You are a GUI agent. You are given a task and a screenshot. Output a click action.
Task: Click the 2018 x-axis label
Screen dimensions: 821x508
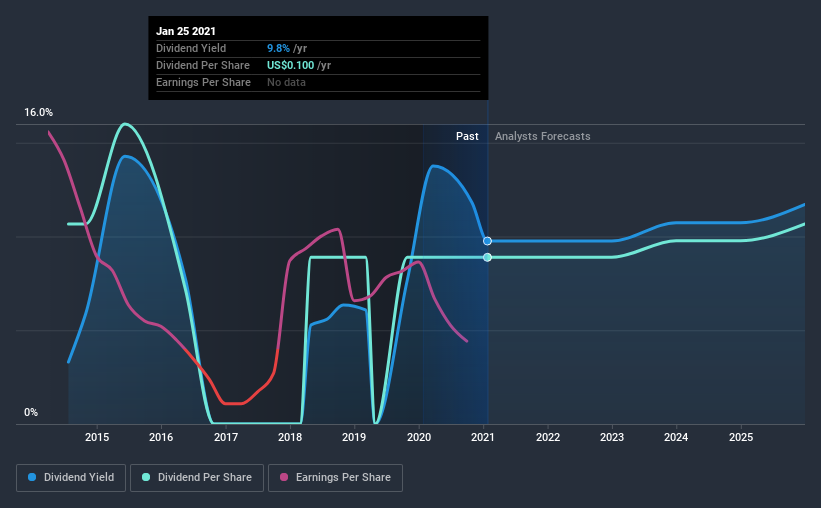coord(290,437)
